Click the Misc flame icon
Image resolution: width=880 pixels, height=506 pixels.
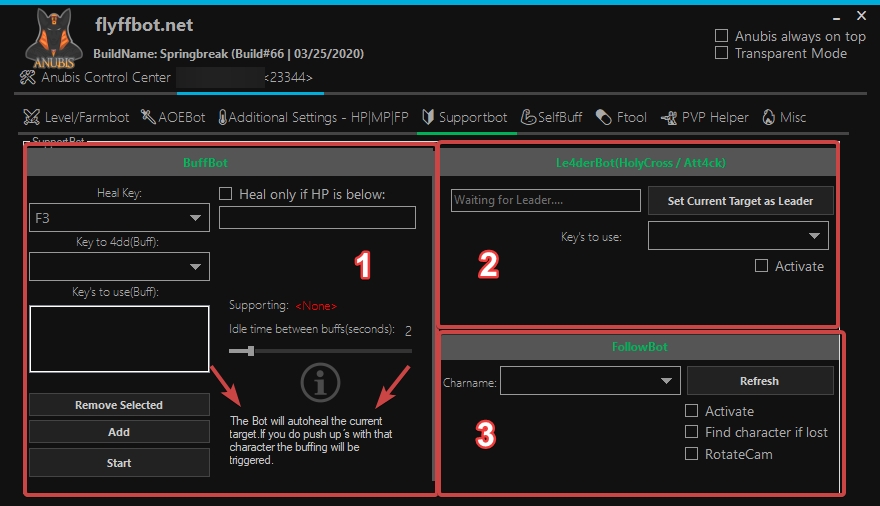coord(768,118)
